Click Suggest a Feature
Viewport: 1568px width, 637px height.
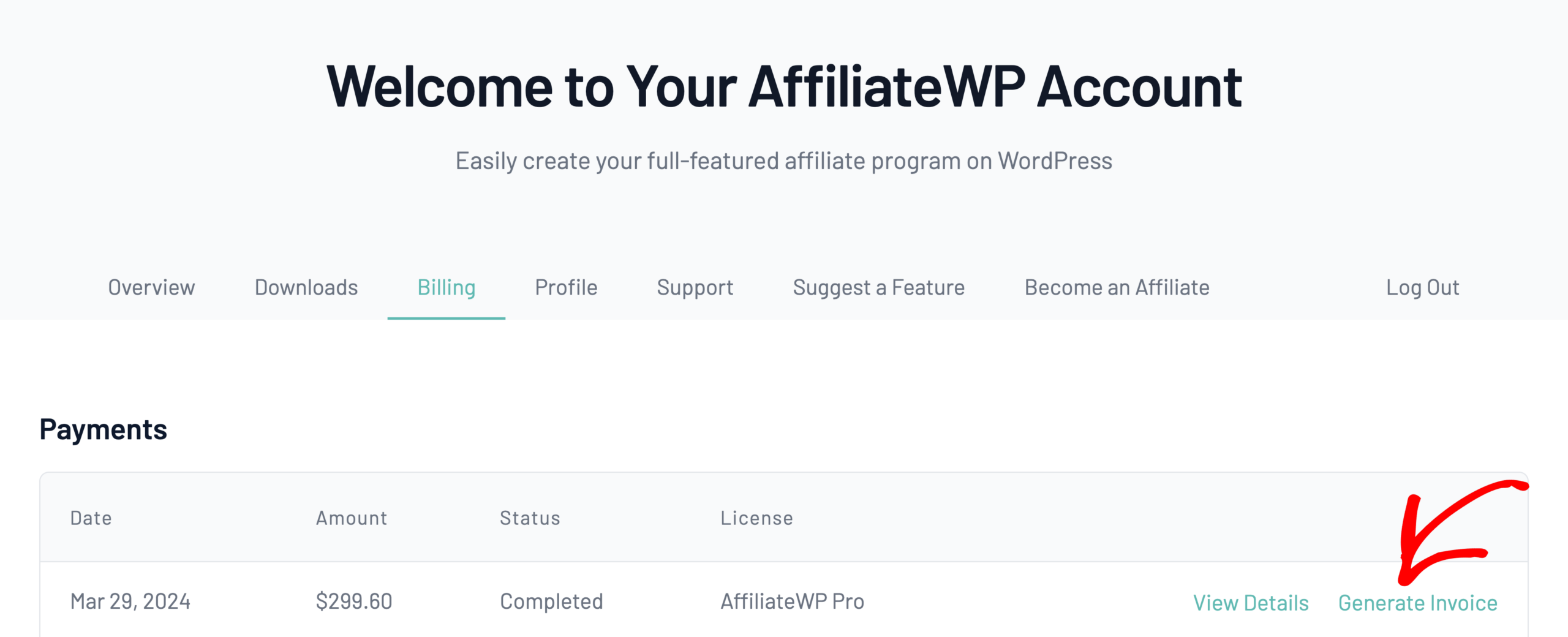point(879,287)
